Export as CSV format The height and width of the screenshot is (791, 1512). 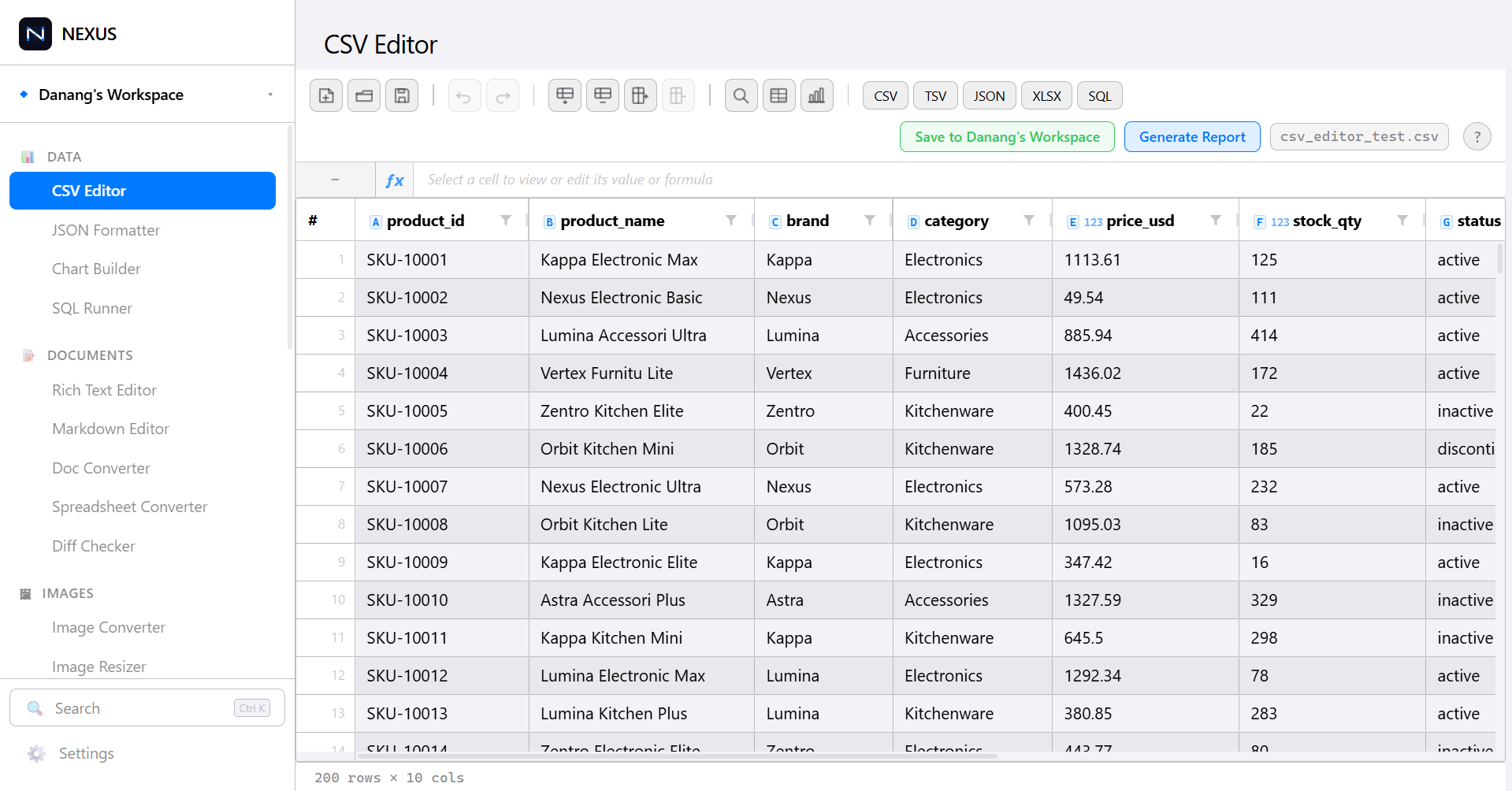click(886, 96)
